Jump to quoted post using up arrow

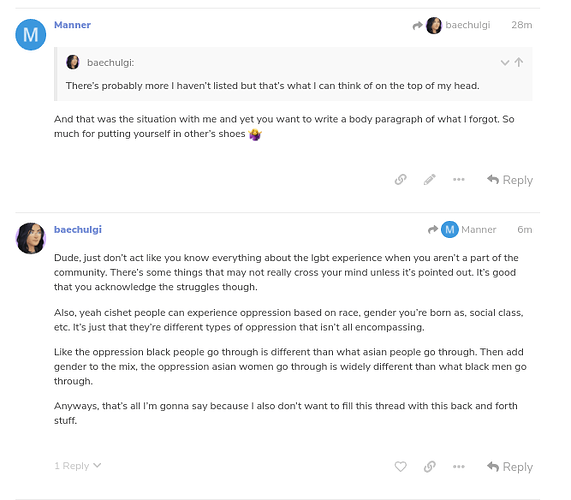pyautogui.click(x=519, y=62)
